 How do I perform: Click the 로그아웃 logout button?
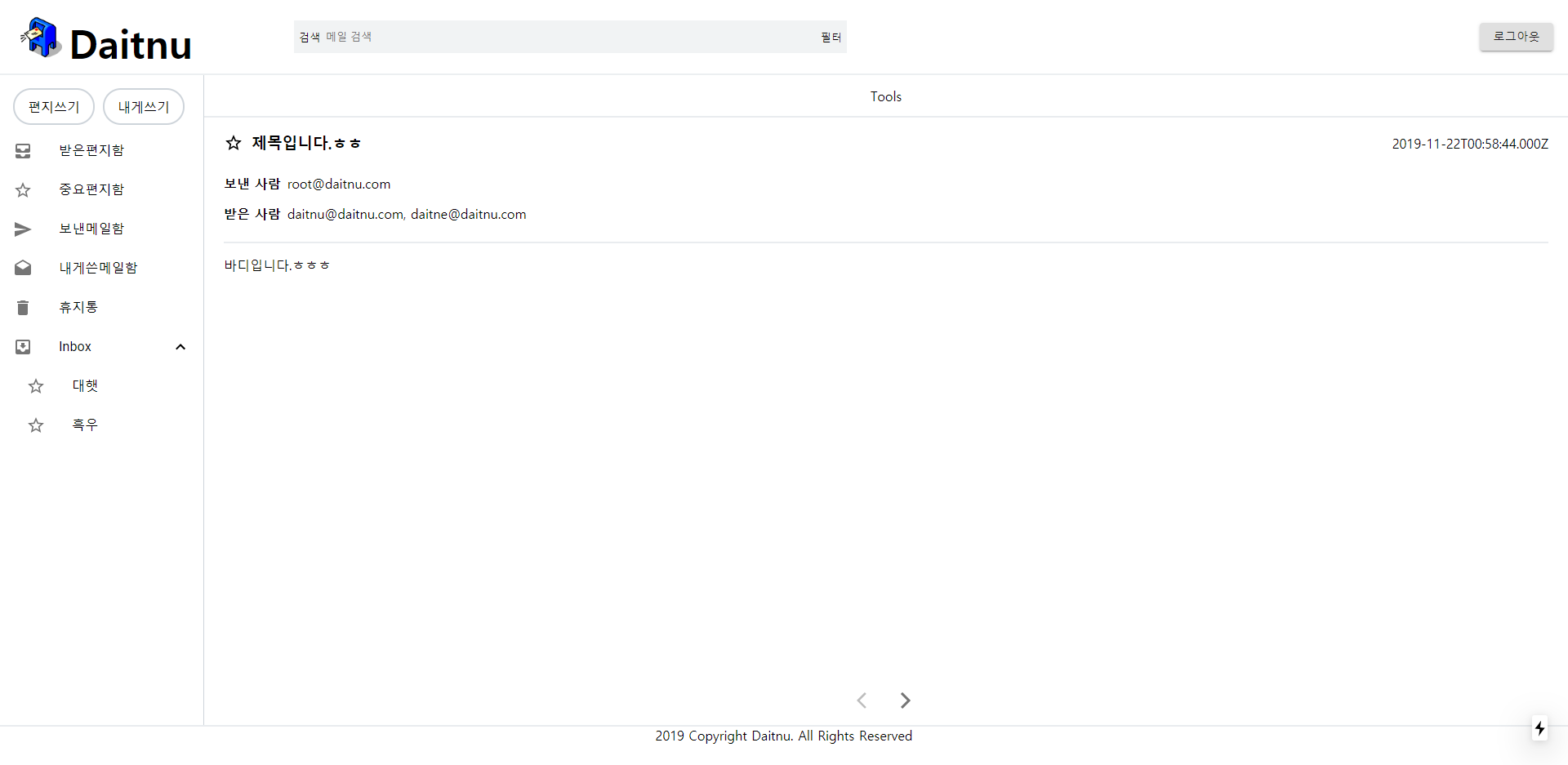coord(1517,36)
